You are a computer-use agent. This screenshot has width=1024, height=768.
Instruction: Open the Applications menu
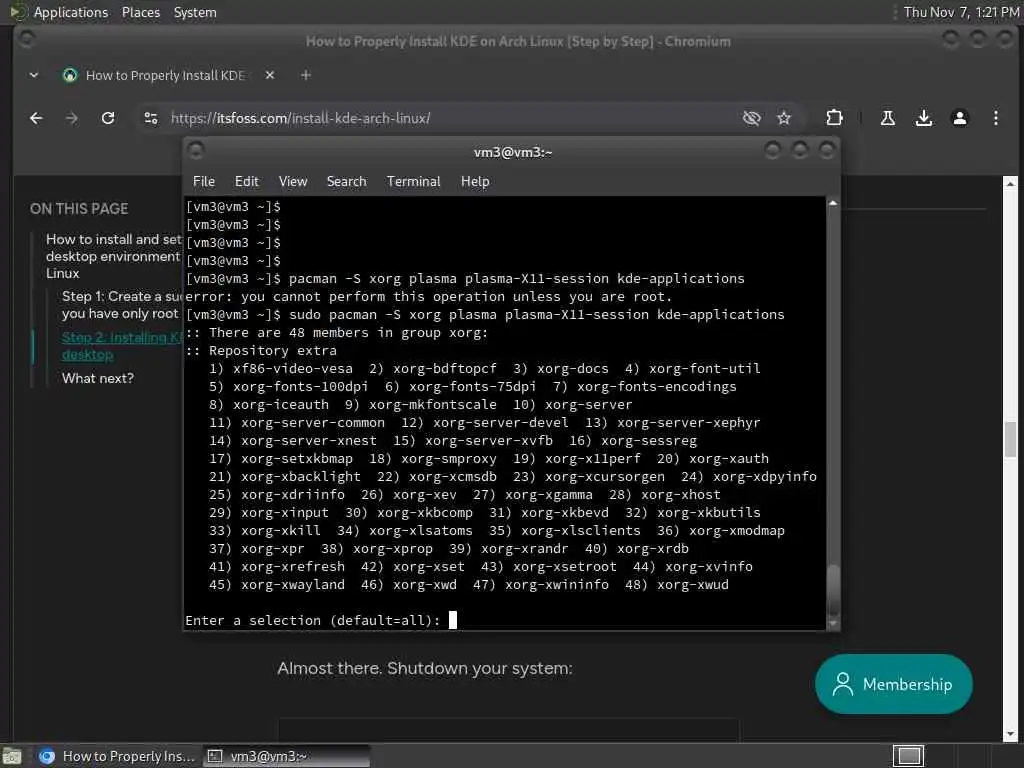tap(71, 12)
